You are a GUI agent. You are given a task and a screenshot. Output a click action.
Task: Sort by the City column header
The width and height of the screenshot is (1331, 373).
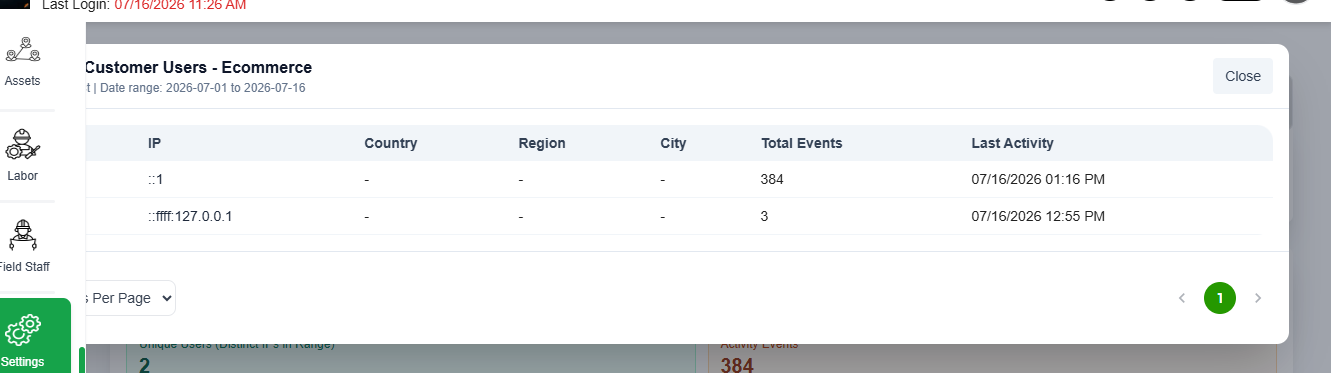tap(674, 143)
